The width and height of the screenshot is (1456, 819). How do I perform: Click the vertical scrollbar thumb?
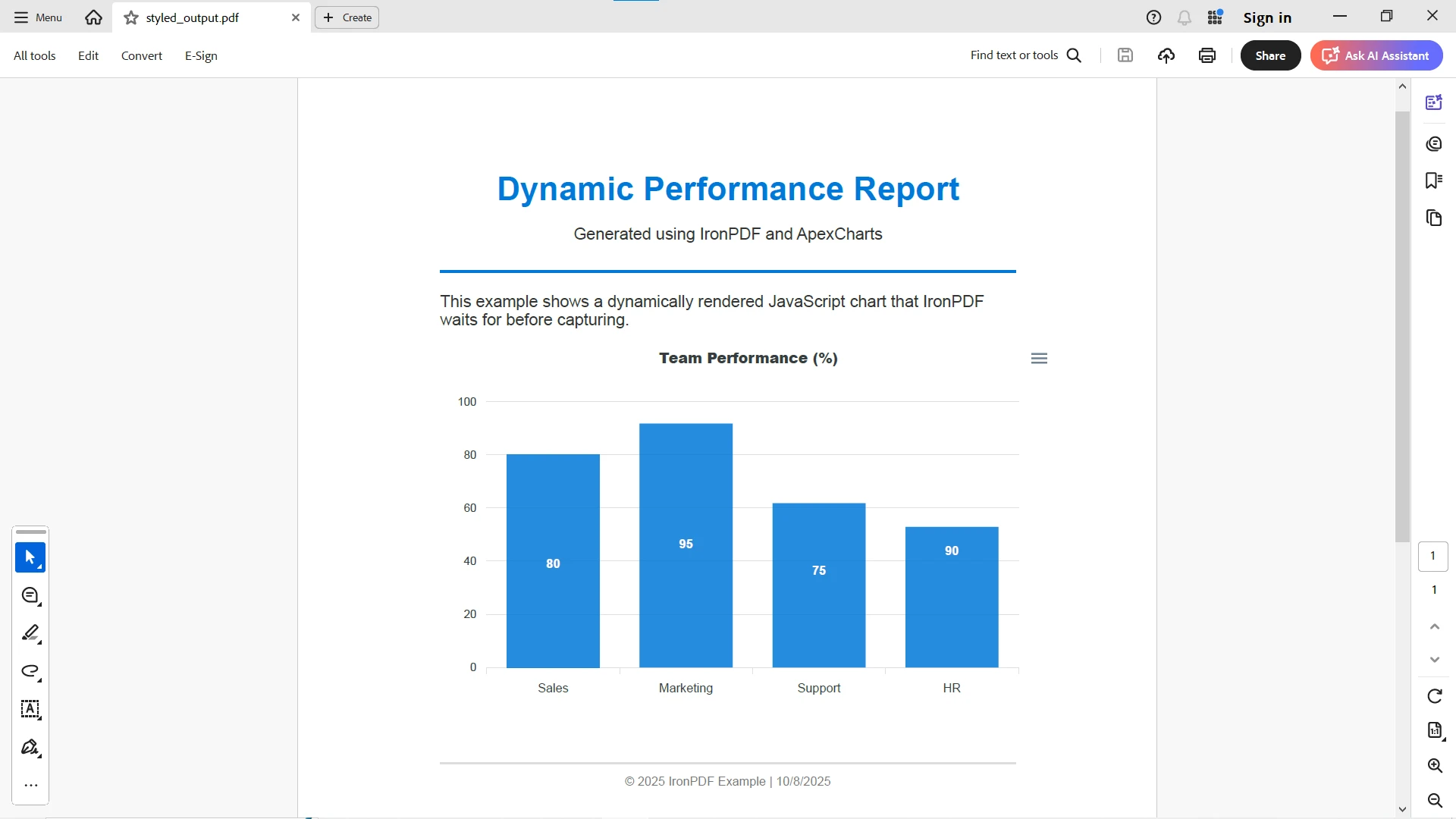(x=1402, y=326)
